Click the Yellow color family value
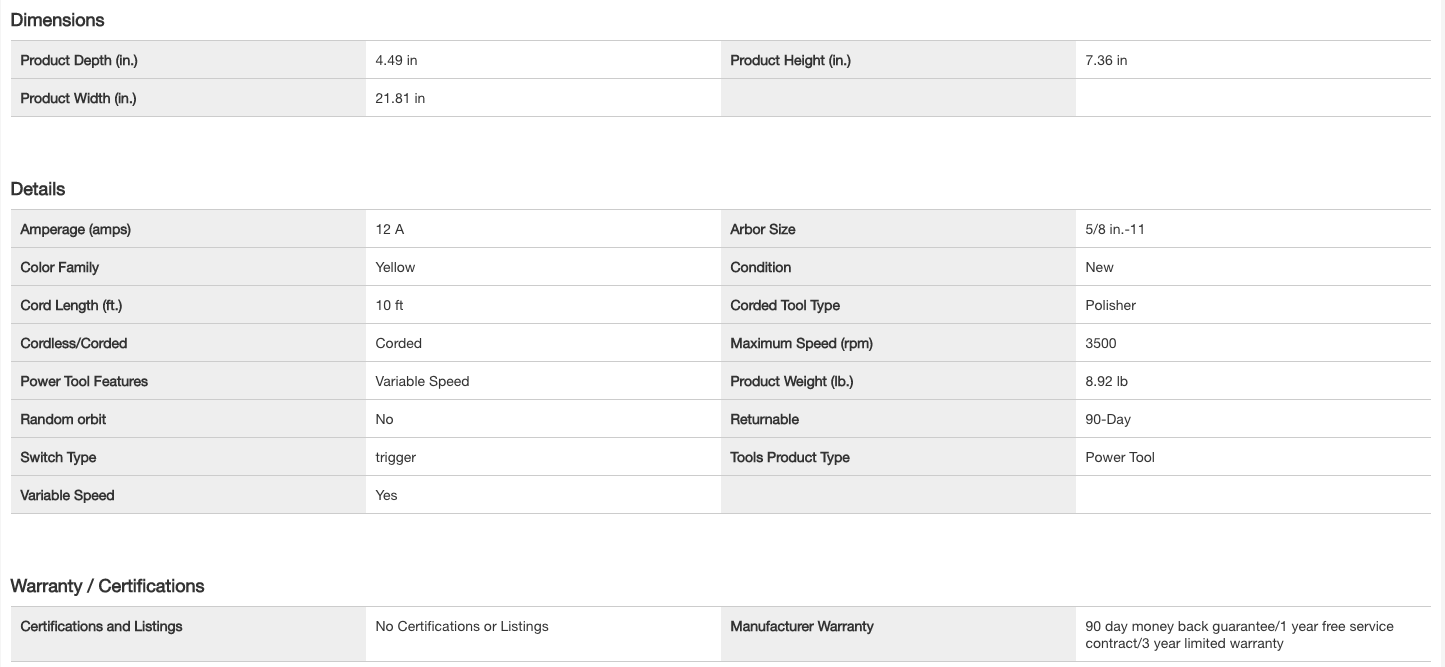 point(395,267)
